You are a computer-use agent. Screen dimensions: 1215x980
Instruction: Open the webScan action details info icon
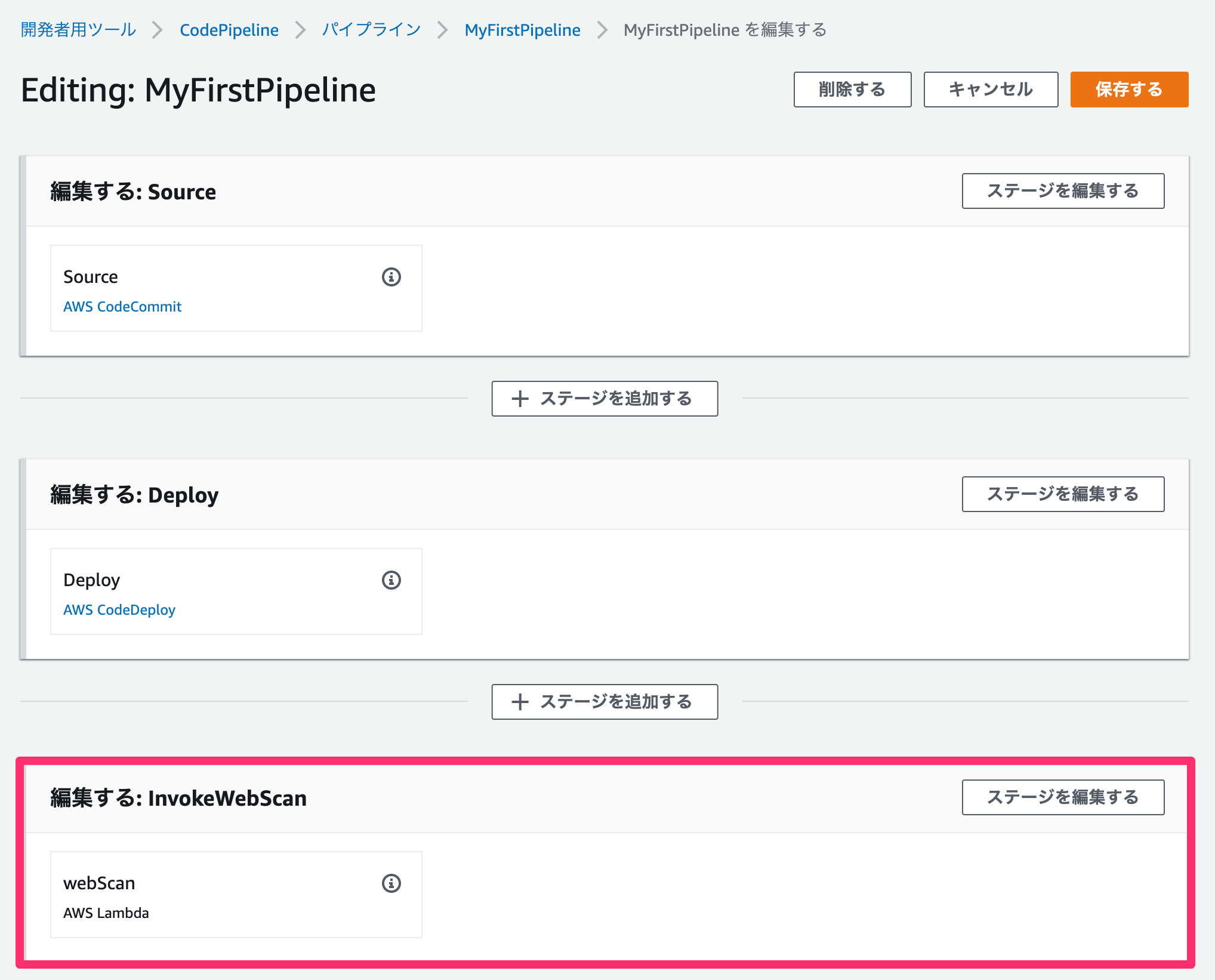391,883
